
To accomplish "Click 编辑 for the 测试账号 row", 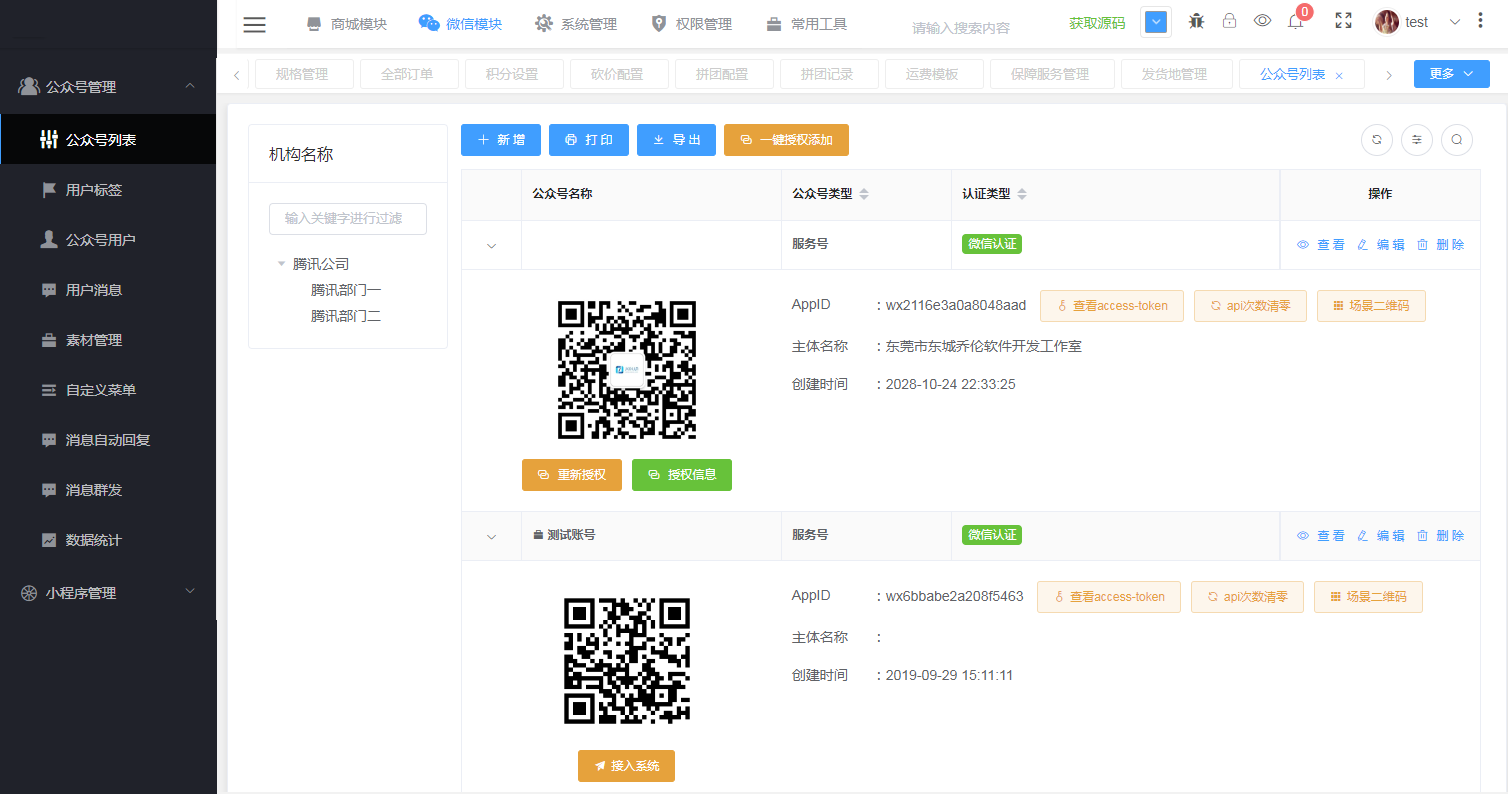I will click(1380, 536).
